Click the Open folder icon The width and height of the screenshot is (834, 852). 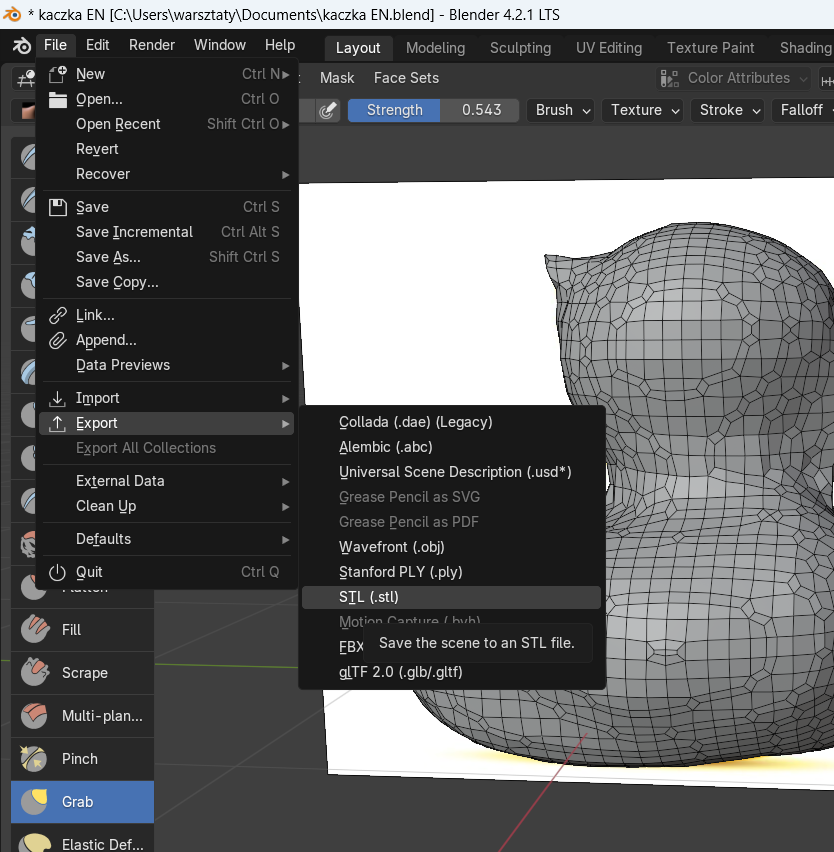coord(57,99)
